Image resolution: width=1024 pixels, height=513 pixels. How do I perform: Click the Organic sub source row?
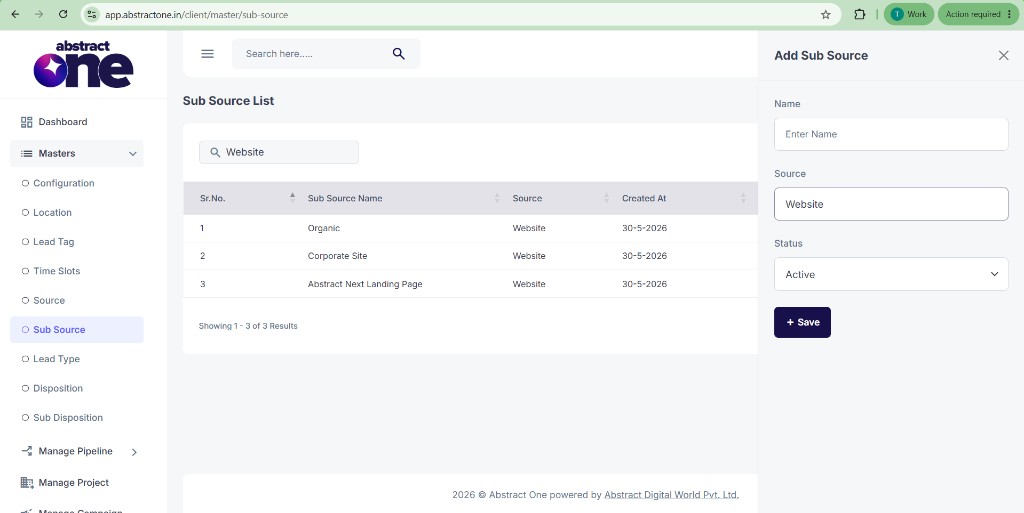pos(470,228)
